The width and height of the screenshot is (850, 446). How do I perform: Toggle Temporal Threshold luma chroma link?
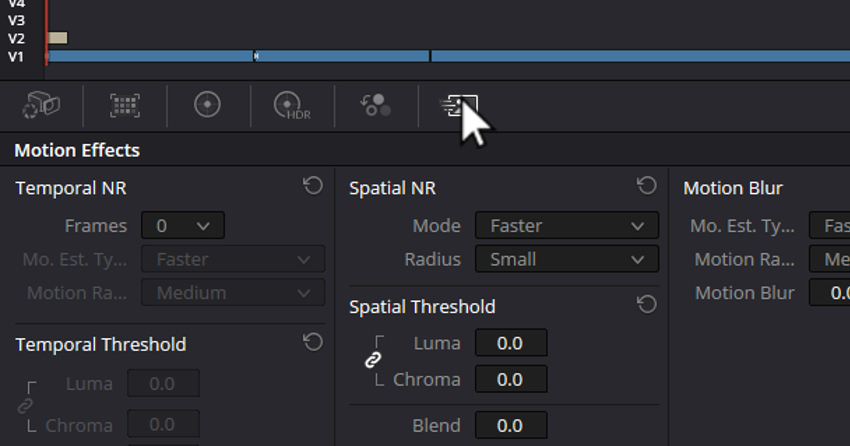pyautogui.click(x=25, y=405)
